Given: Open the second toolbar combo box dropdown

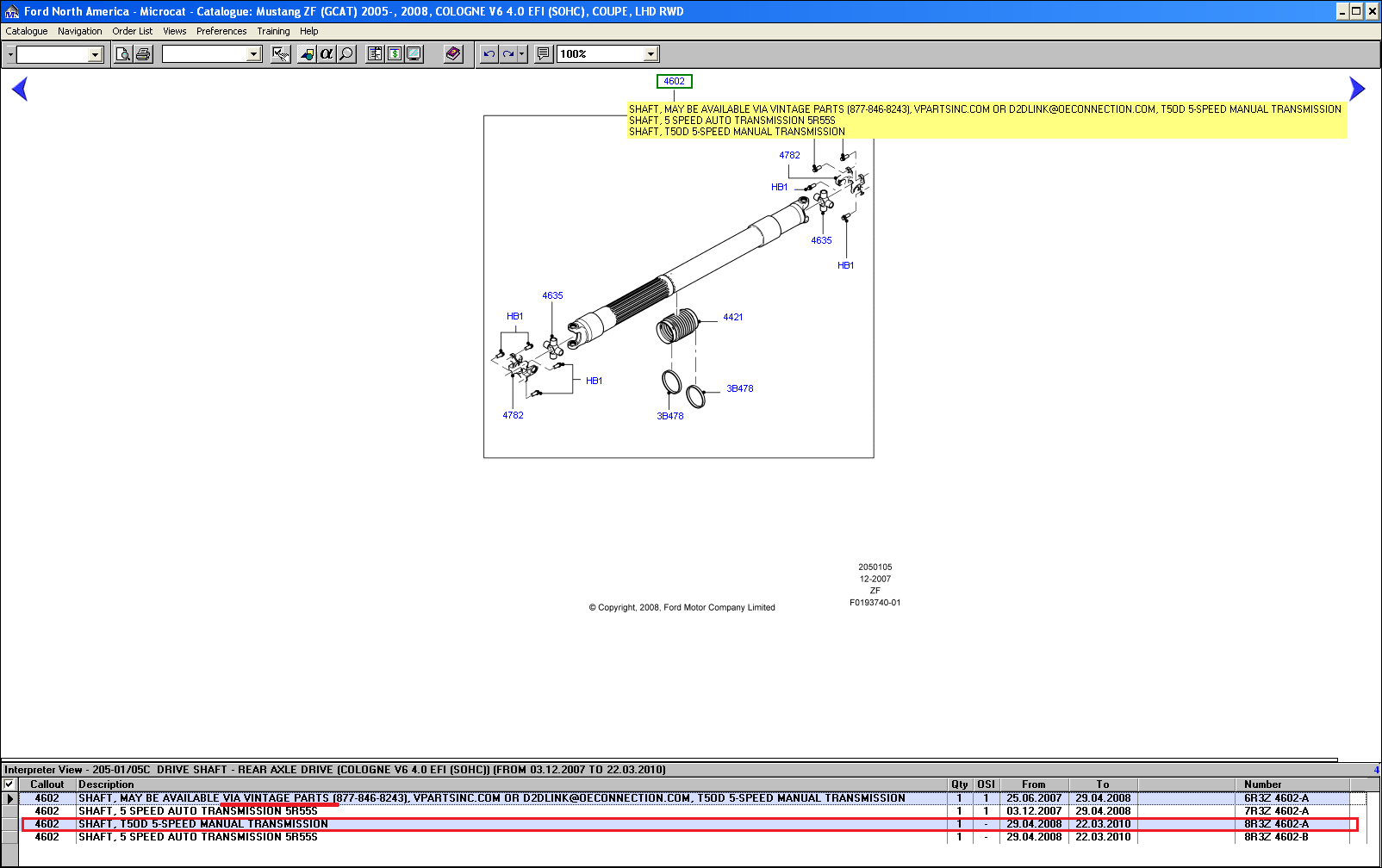Looking at the screenshot, I should click(x=253, y=54).
